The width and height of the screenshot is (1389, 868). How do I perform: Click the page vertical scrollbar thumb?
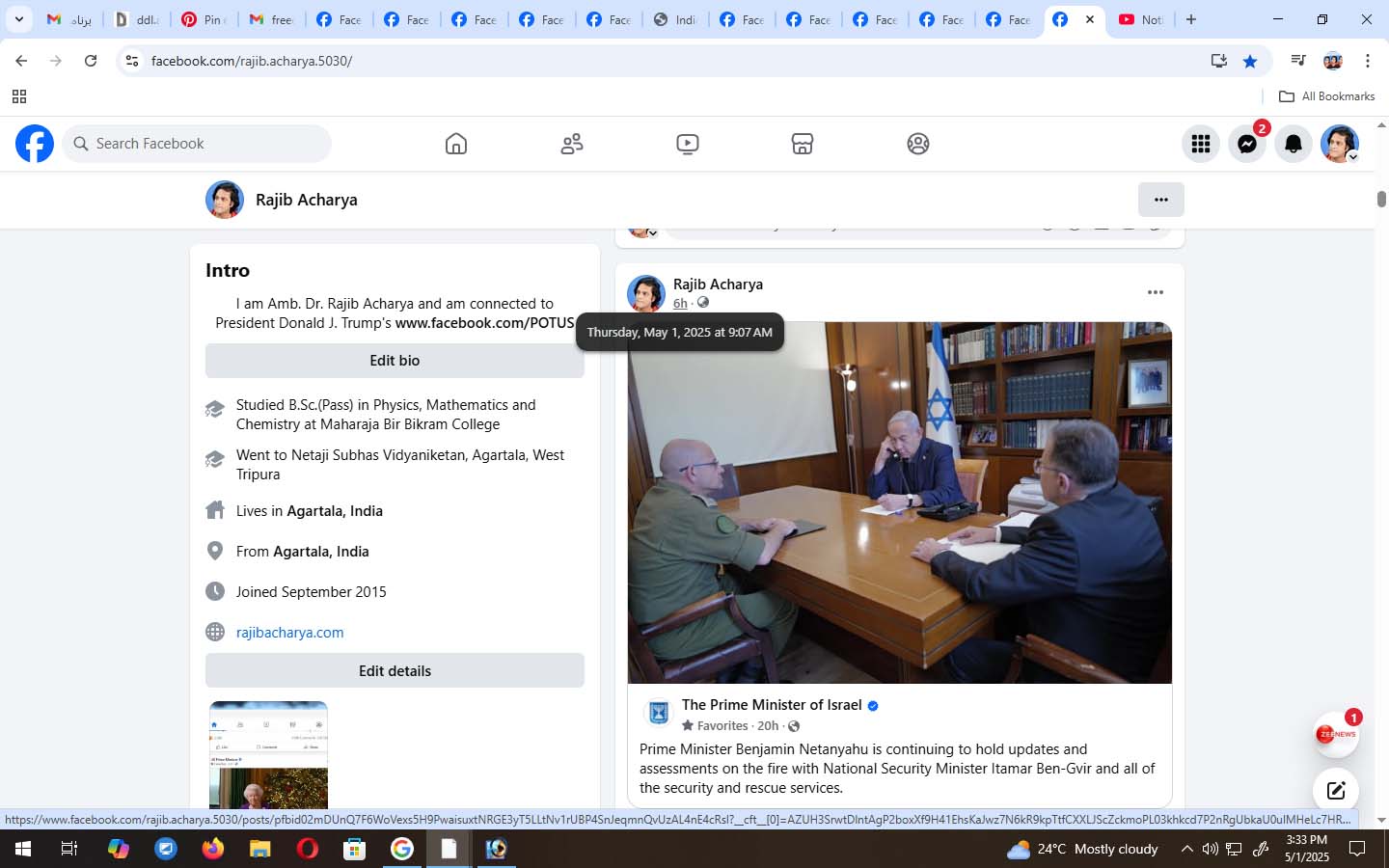(x=1381, y=199)
